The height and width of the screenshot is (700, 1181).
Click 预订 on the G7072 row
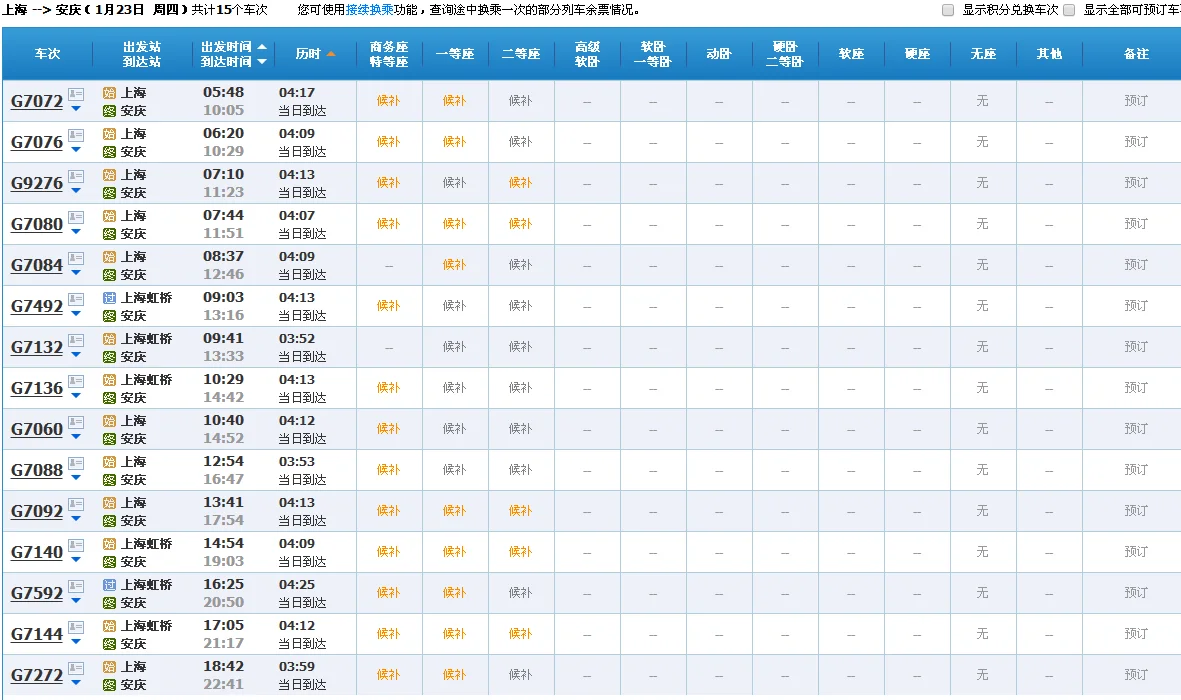tap(1136, 100)
